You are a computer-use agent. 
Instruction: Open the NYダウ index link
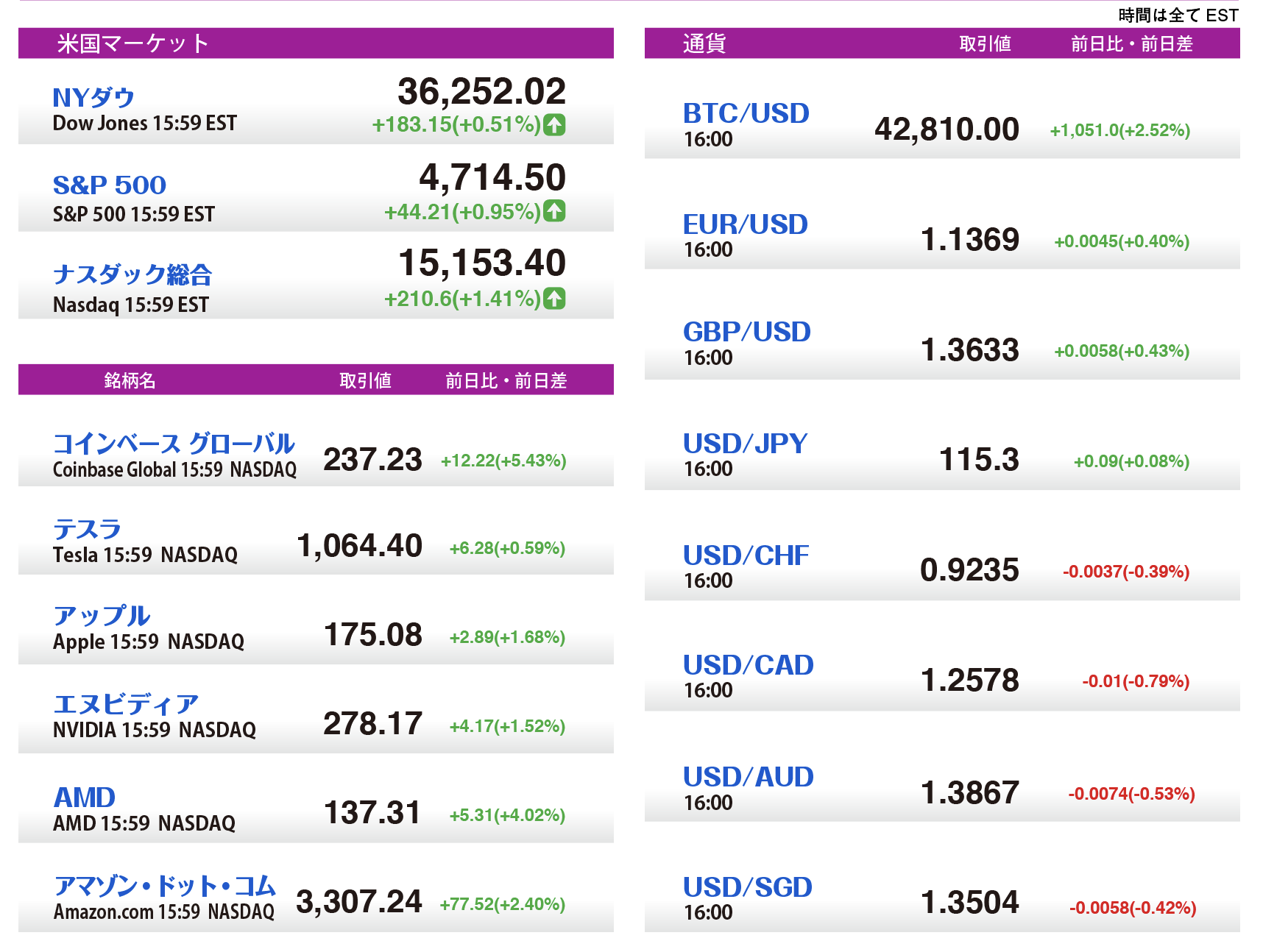pos(93,97)
